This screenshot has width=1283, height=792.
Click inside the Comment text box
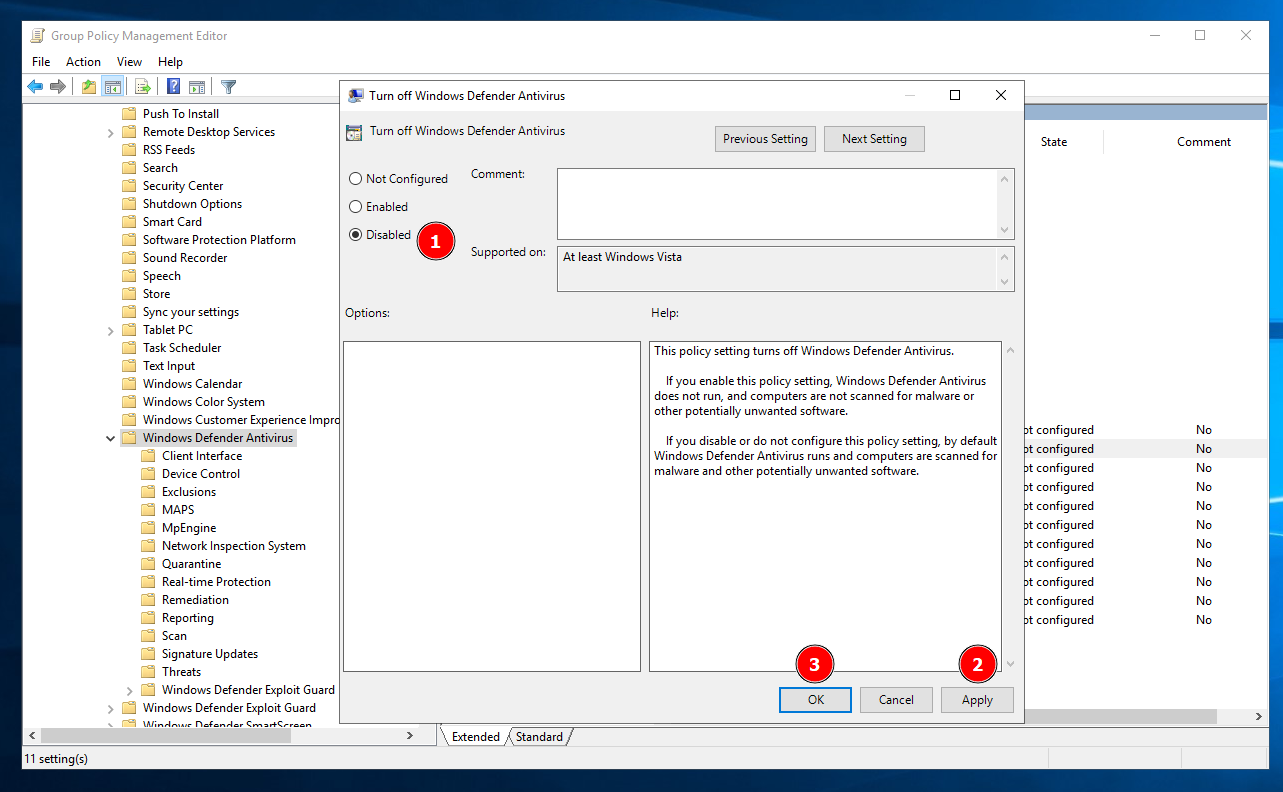[777, 204]
